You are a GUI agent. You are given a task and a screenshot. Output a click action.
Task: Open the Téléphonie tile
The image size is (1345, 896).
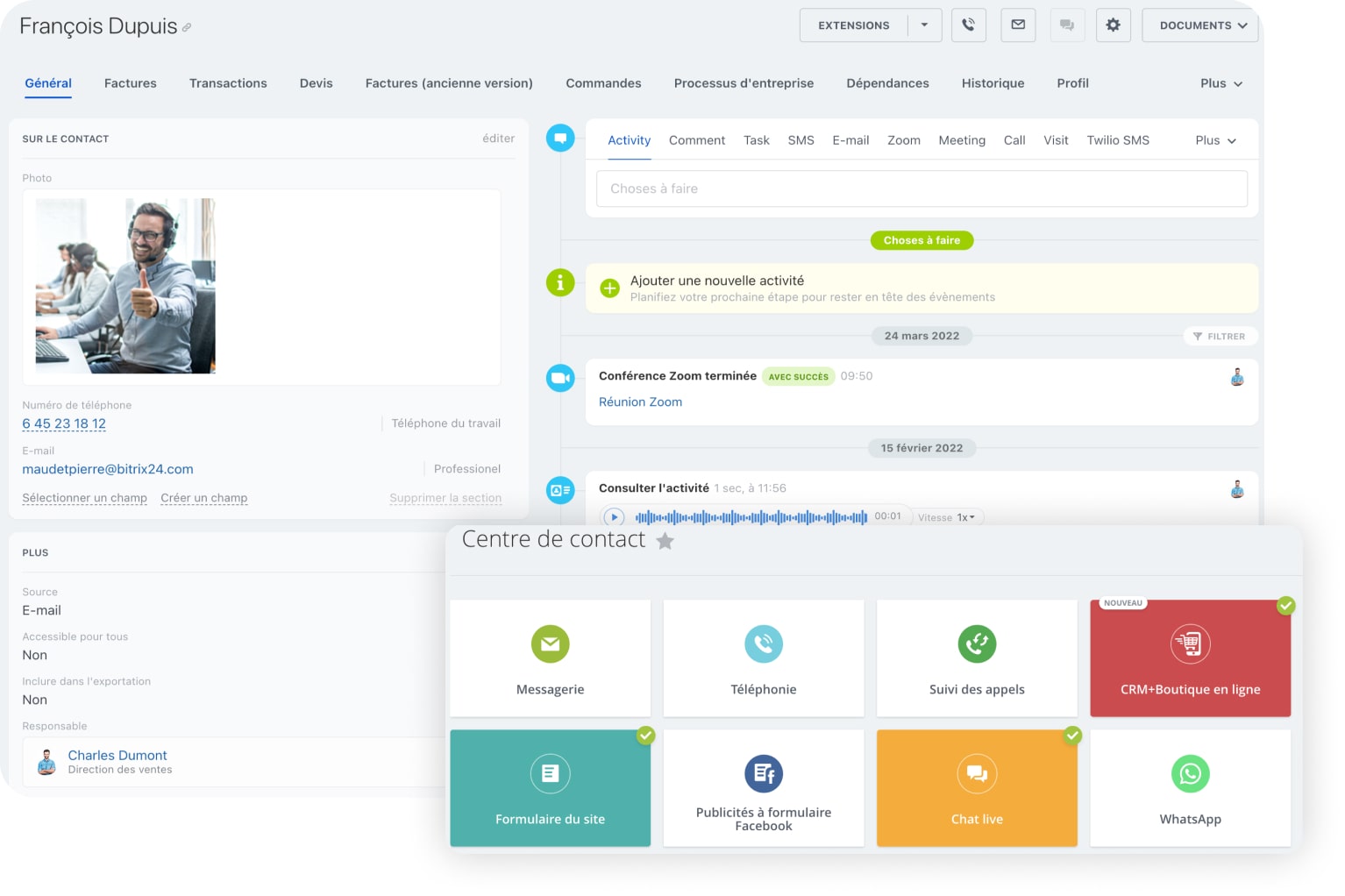(x=763, y=658)
